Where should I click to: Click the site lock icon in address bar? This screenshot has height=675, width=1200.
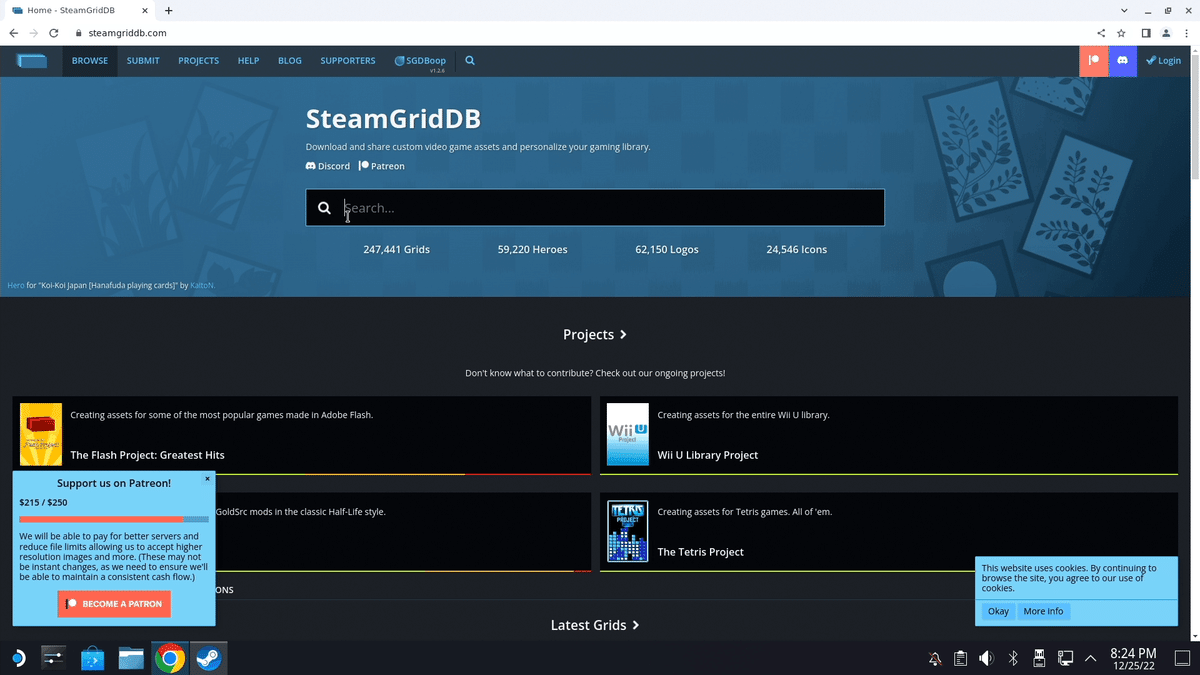pos(78,33)
